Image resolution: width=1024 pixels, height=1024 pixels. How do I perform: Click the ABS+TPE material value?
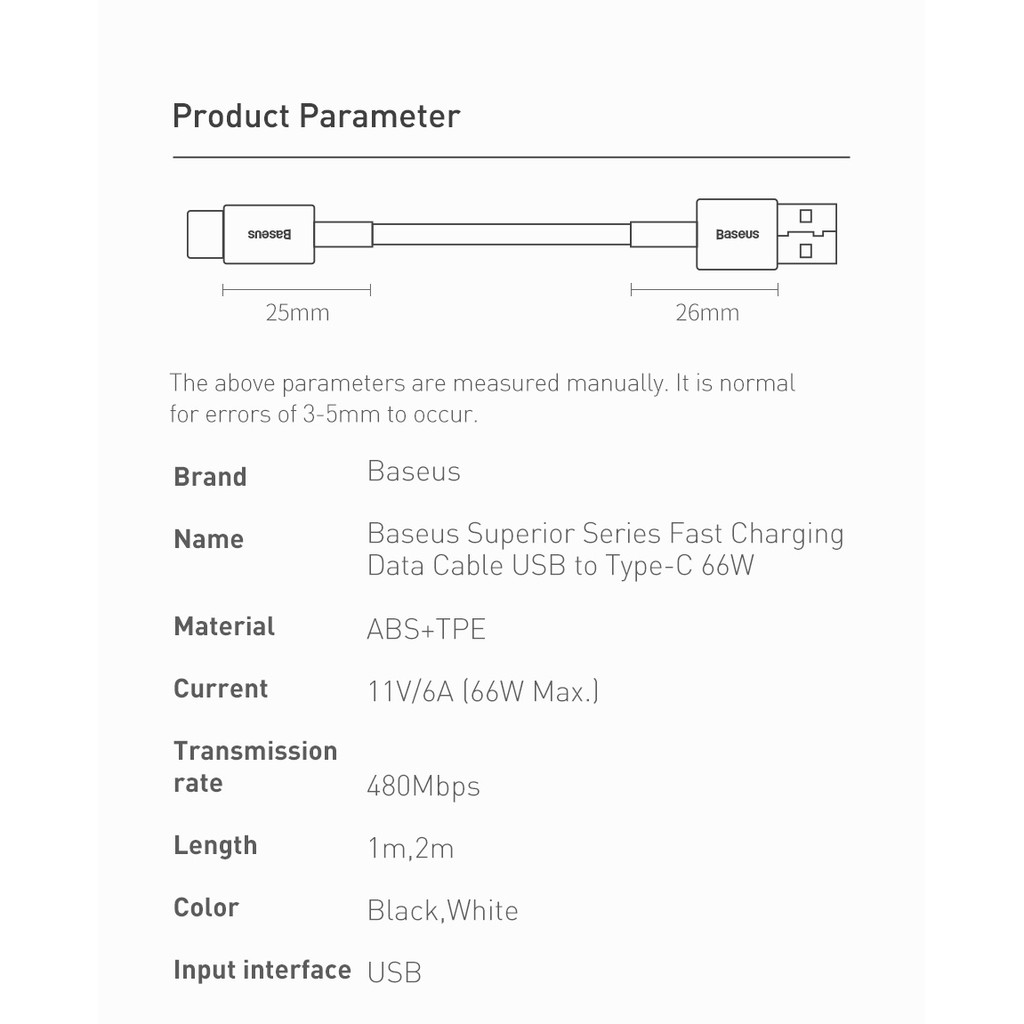click(x=426, y=629)
